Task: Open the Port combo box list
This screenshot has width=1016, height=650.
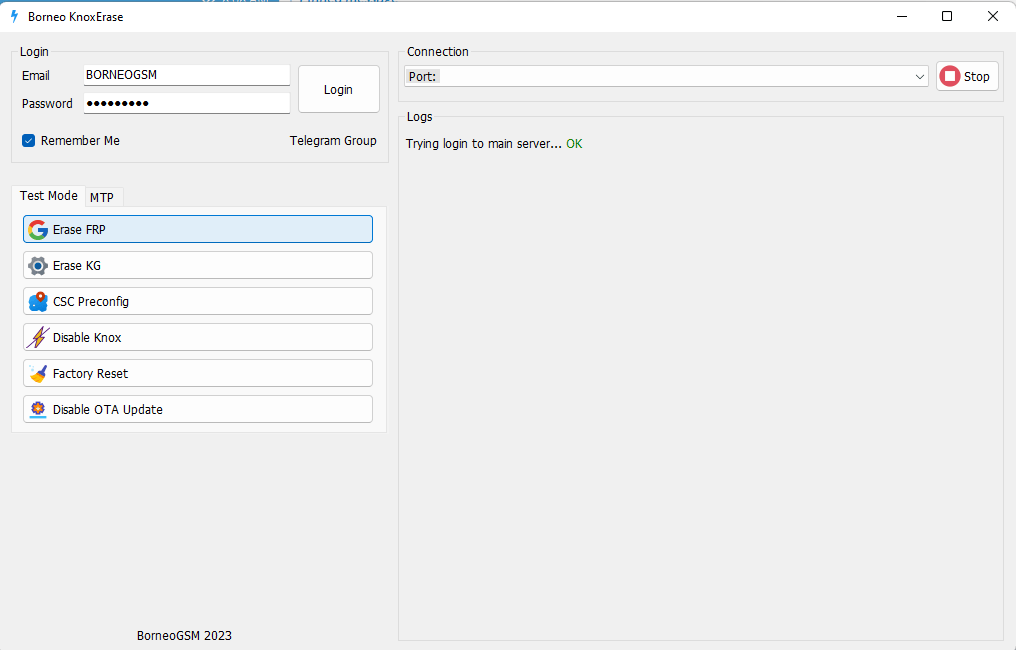Action: click(x=660, y=77)
